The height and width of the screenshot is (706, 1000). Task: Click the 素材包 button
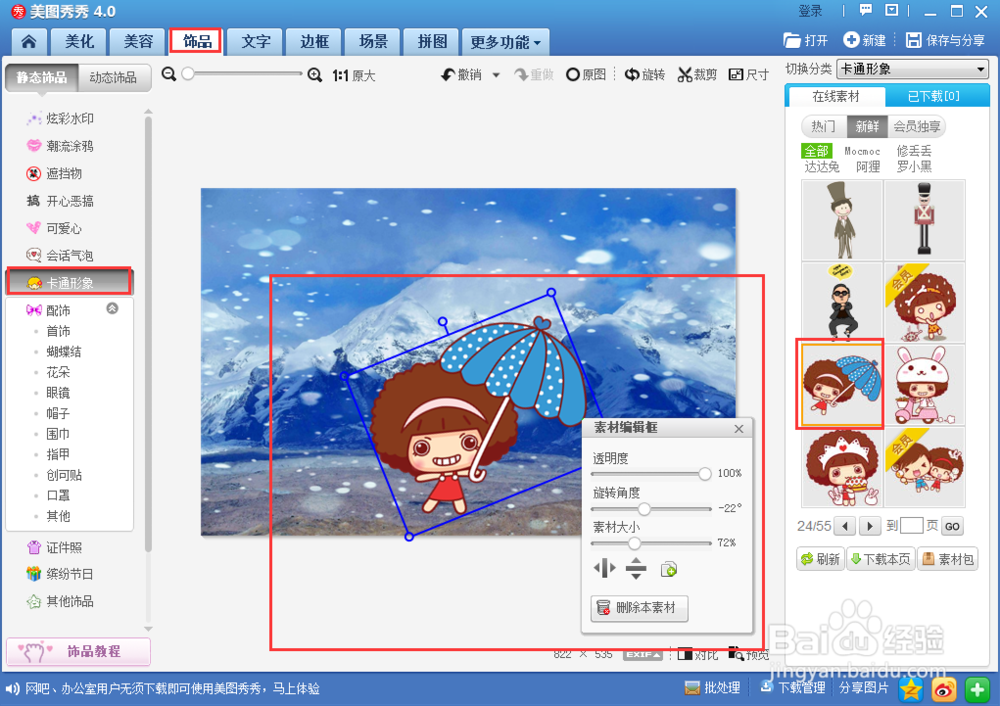(x=948, y=559)
